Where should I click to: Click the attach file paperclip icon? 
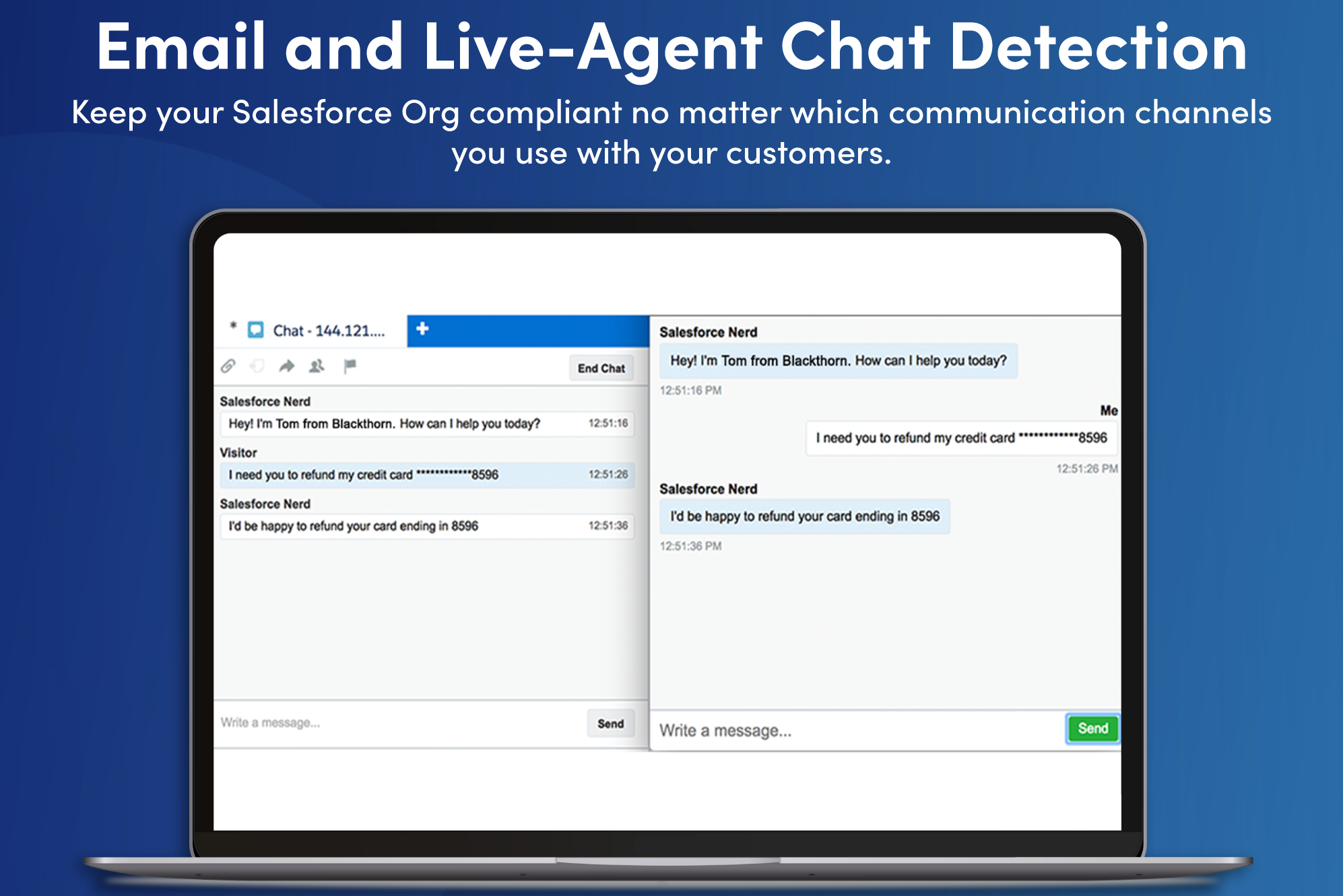coord(228,366)
